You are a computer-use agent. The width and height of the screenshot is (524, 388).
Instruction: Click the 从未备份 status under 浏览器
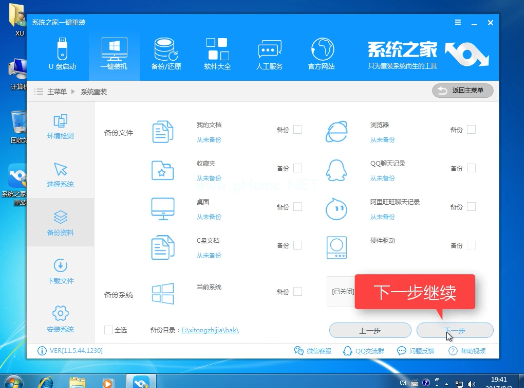point(382,140)
